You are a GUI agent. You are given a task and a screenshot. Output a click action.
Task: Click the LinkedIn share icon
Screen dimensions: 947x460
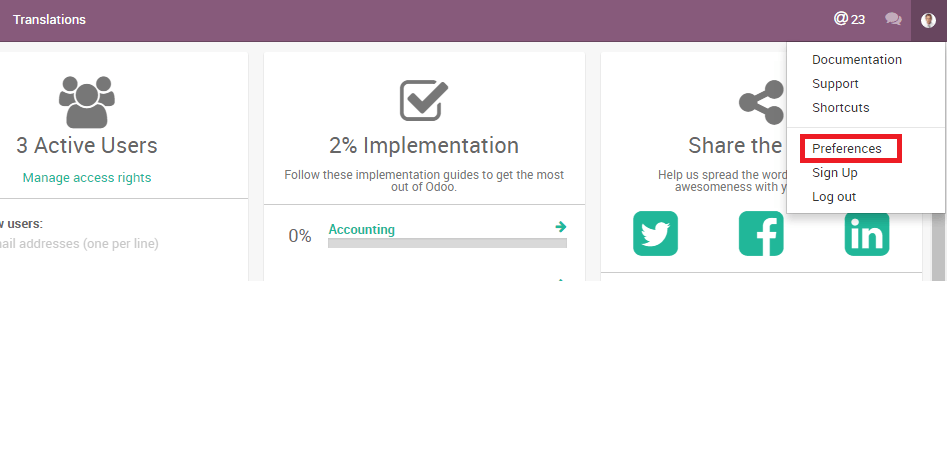(866, 233)
